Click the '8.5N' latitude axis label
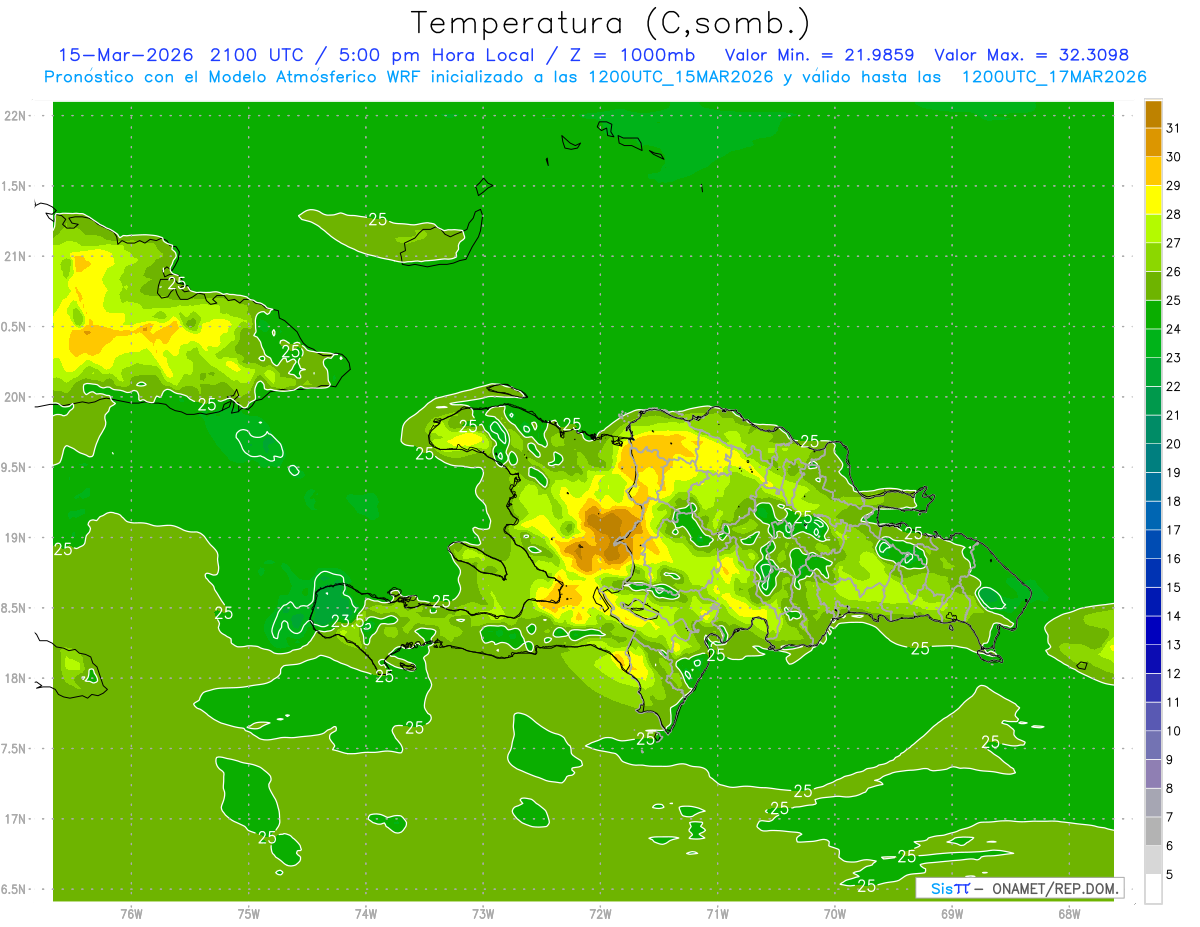The height and width of the screenshot is (927, 1200). 14,609
